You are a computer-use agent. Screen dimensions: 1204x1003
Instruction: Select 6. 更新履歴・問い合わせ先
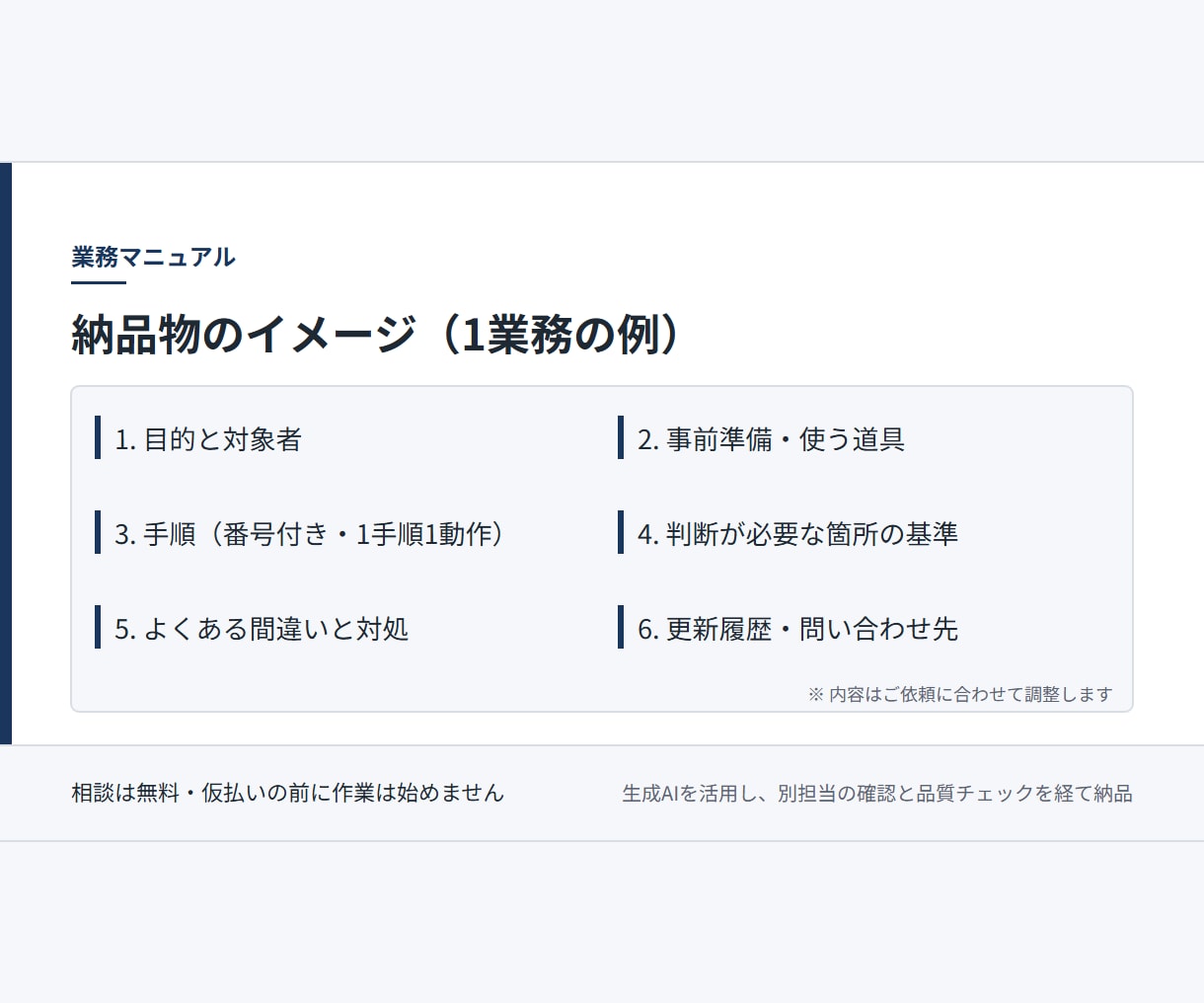[x=797, y=628]
